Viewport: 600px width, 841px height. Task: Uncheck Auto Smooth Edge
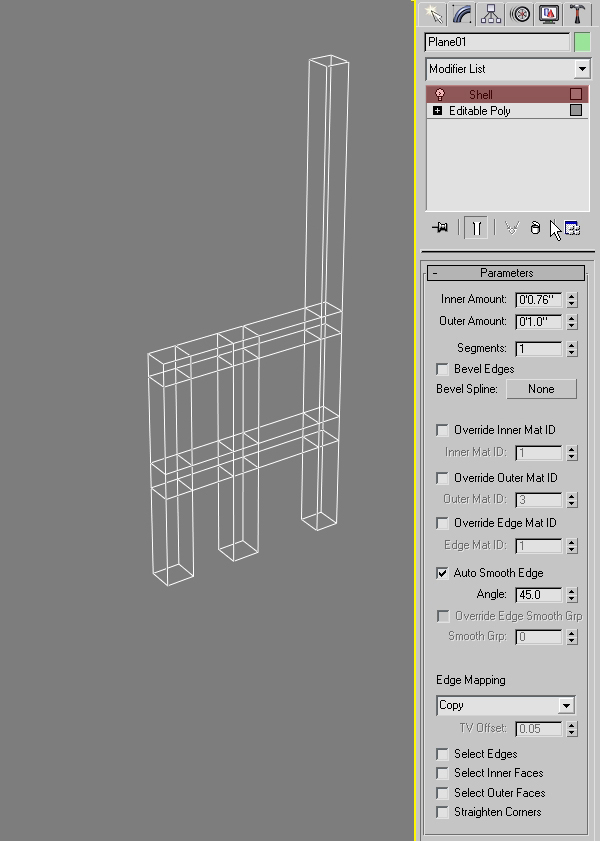click(x=443, y=573)
